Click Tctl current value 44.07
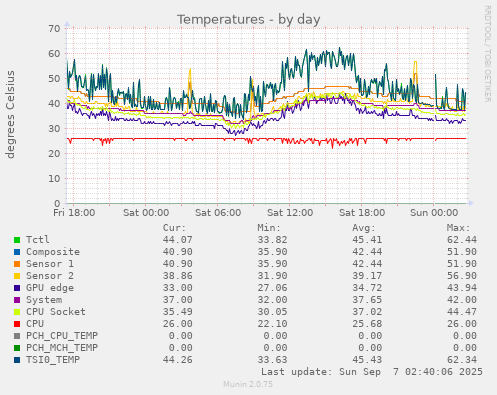The image size is (497, 395). point(177,240)
